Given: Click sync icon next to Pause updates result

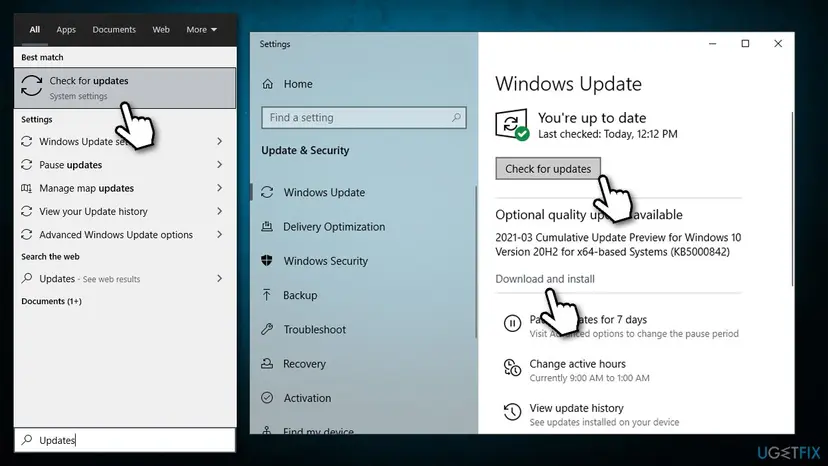Looking at the screenshot, I should 26,165.
